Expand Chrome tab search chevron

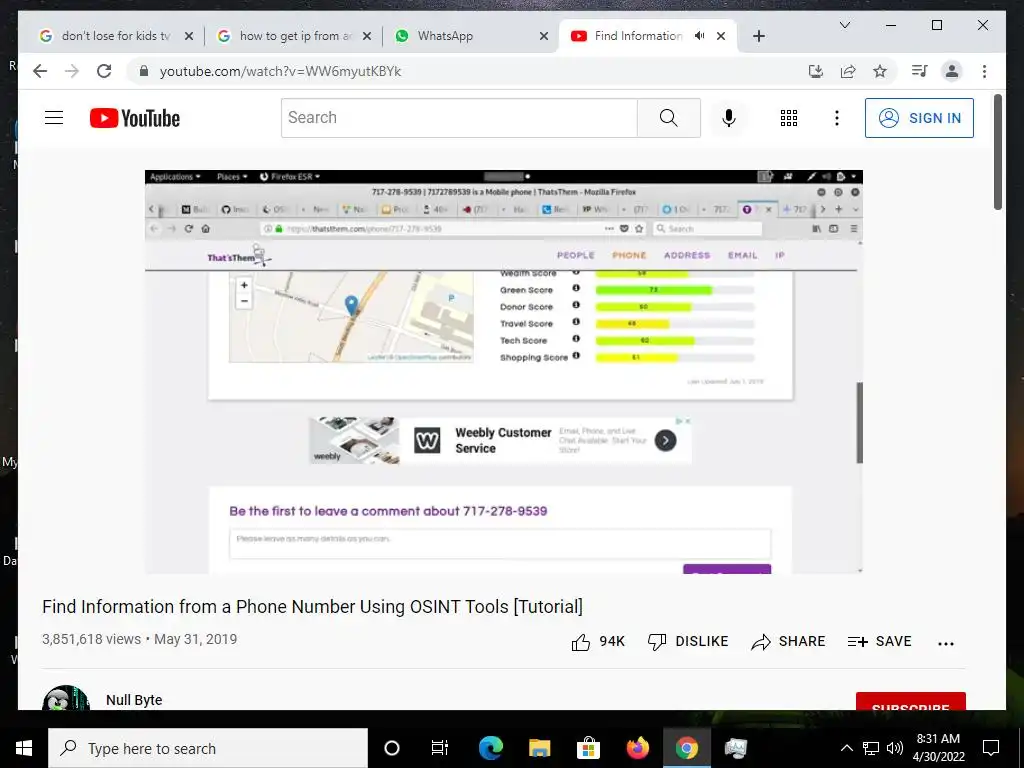[844, 25]
